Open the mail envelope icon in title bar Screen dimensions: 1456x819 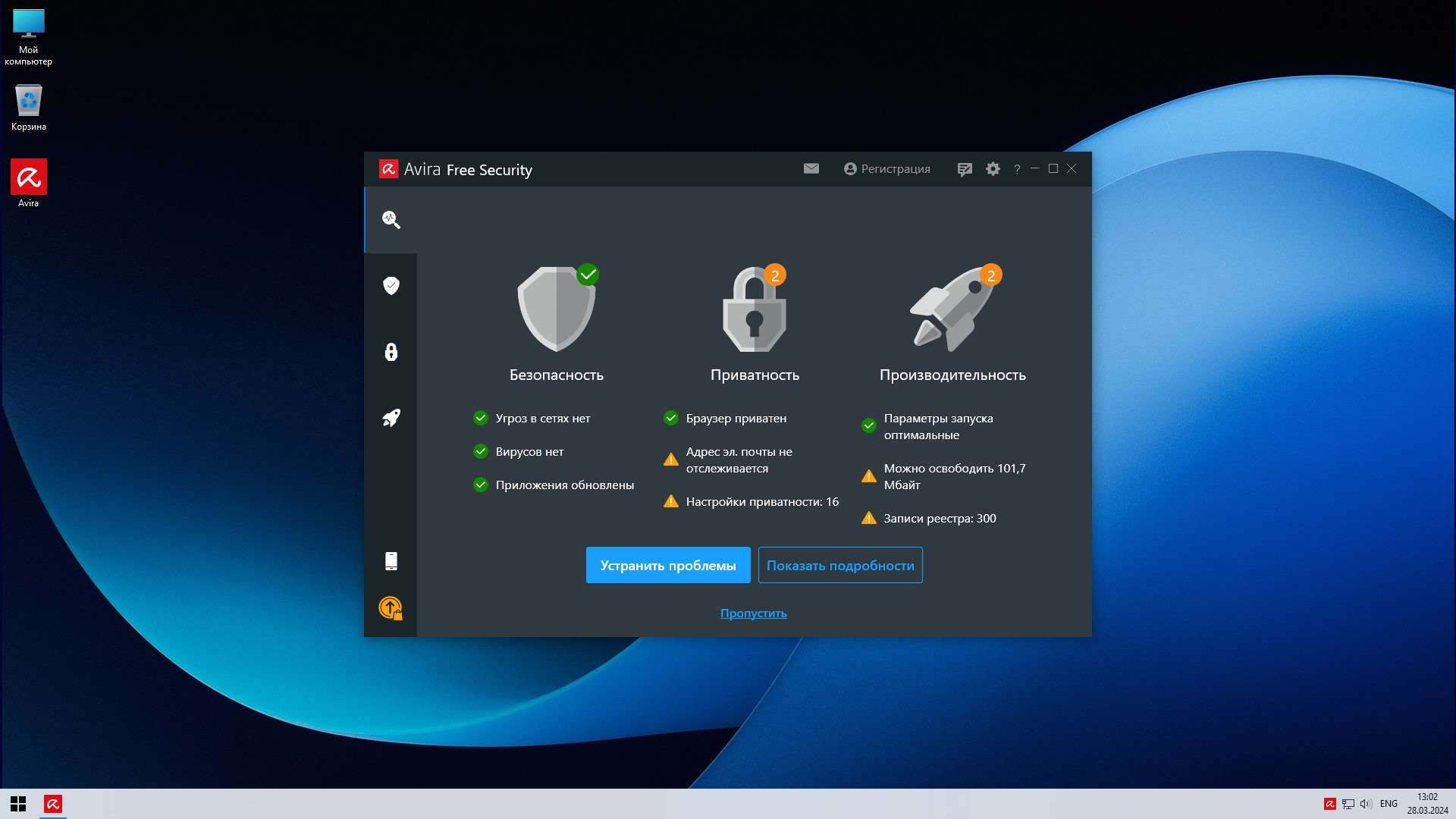point(811,168)
